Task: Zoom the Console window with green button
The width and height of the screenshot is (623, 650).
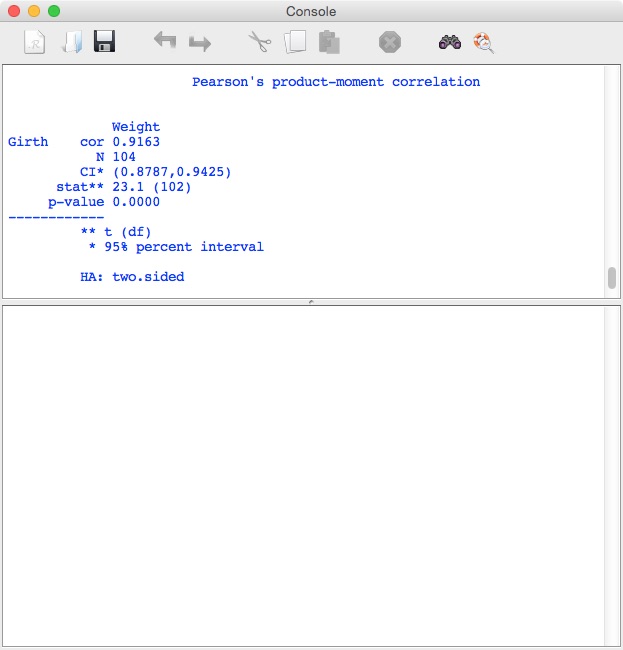Action: pyautogui.click(x=54, y=11)
